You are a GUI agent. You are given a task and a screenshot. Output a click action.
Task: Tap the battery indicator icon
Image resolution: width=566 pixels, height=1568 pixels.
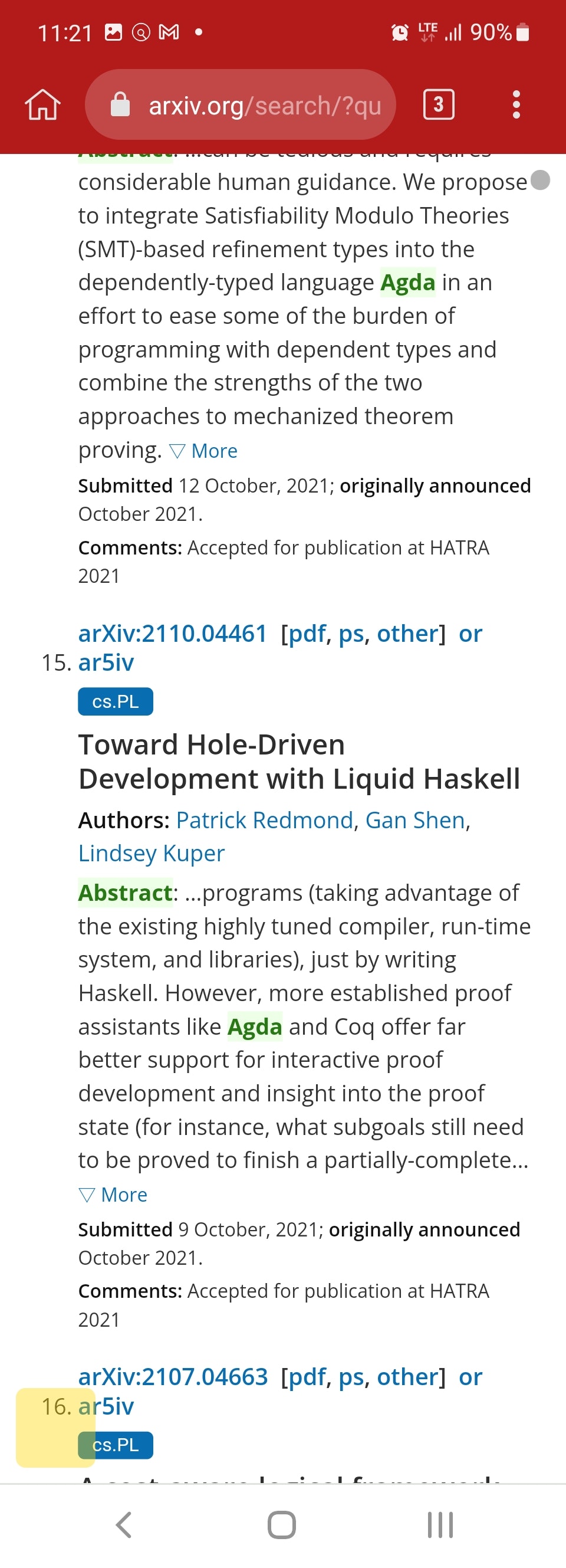point(522,32)
